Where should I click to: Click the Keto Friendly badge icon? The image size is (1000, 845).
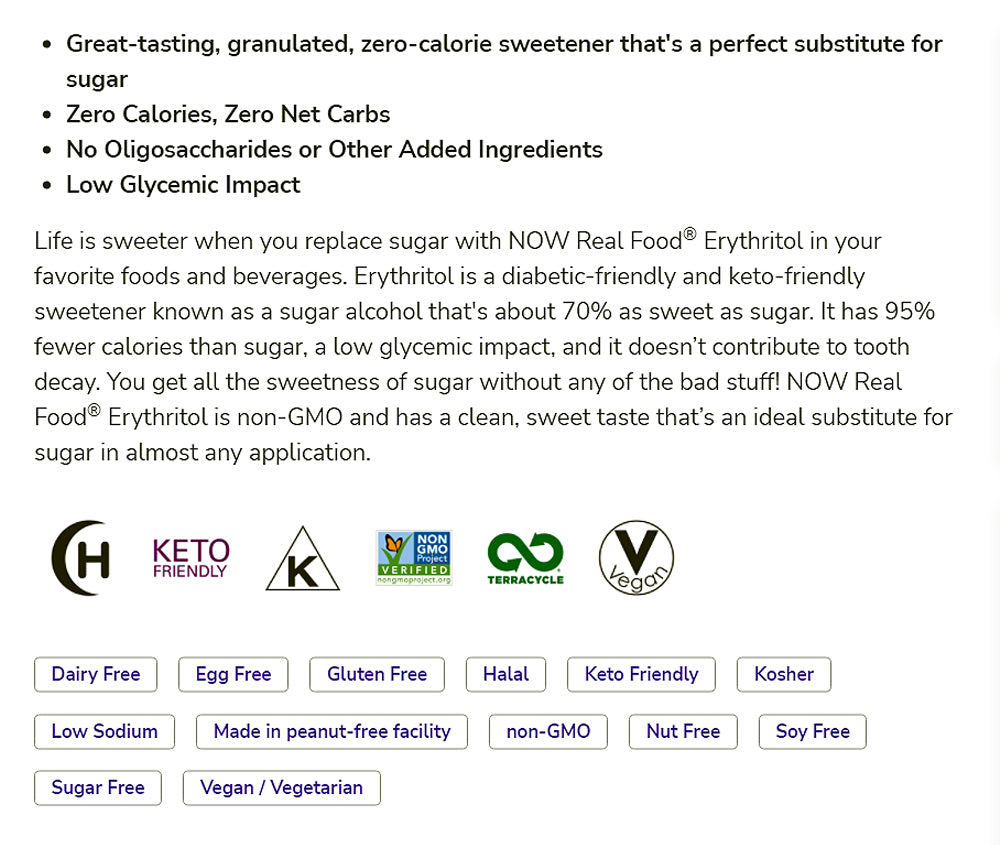(190, 558)
